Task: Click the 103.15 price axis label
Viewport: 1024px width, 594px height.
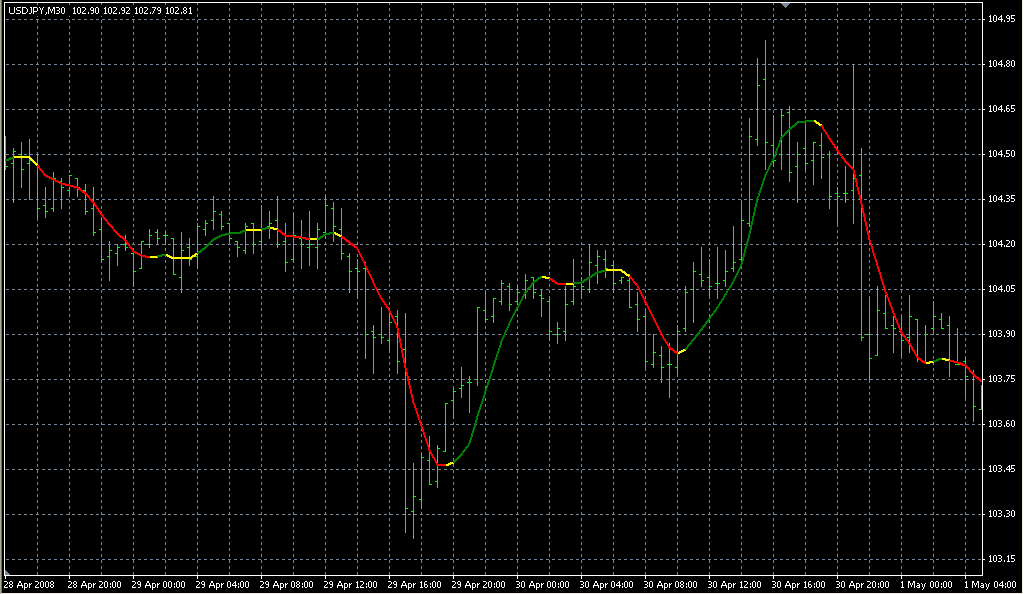Action: pyautogui.click(x=1001, y=559)
